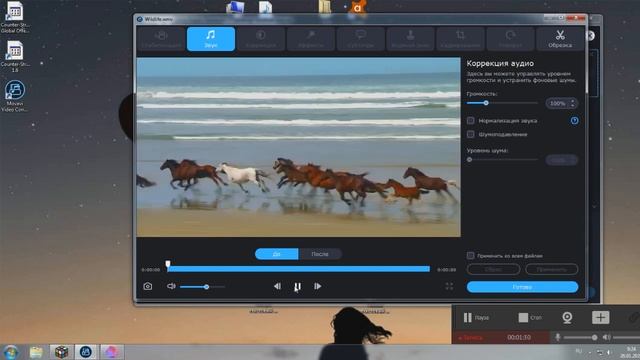The width and height of the screenshot is (640, 360).
Task: Switch to the Movavi taskbar icon
Action: coord(86,352)
